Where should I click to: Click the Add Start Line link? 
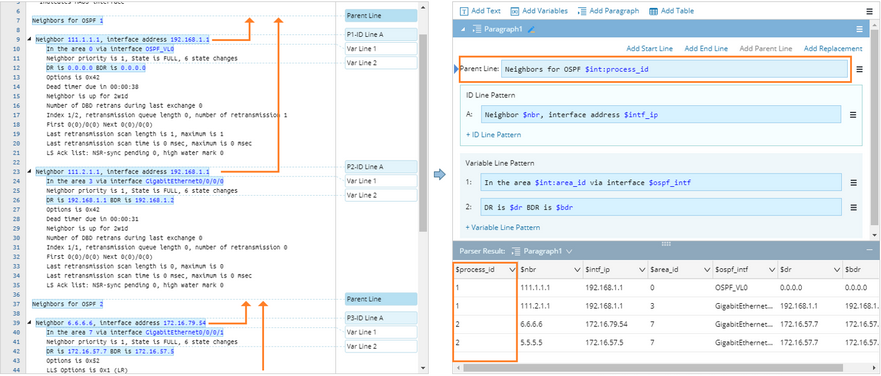point(650,49)
